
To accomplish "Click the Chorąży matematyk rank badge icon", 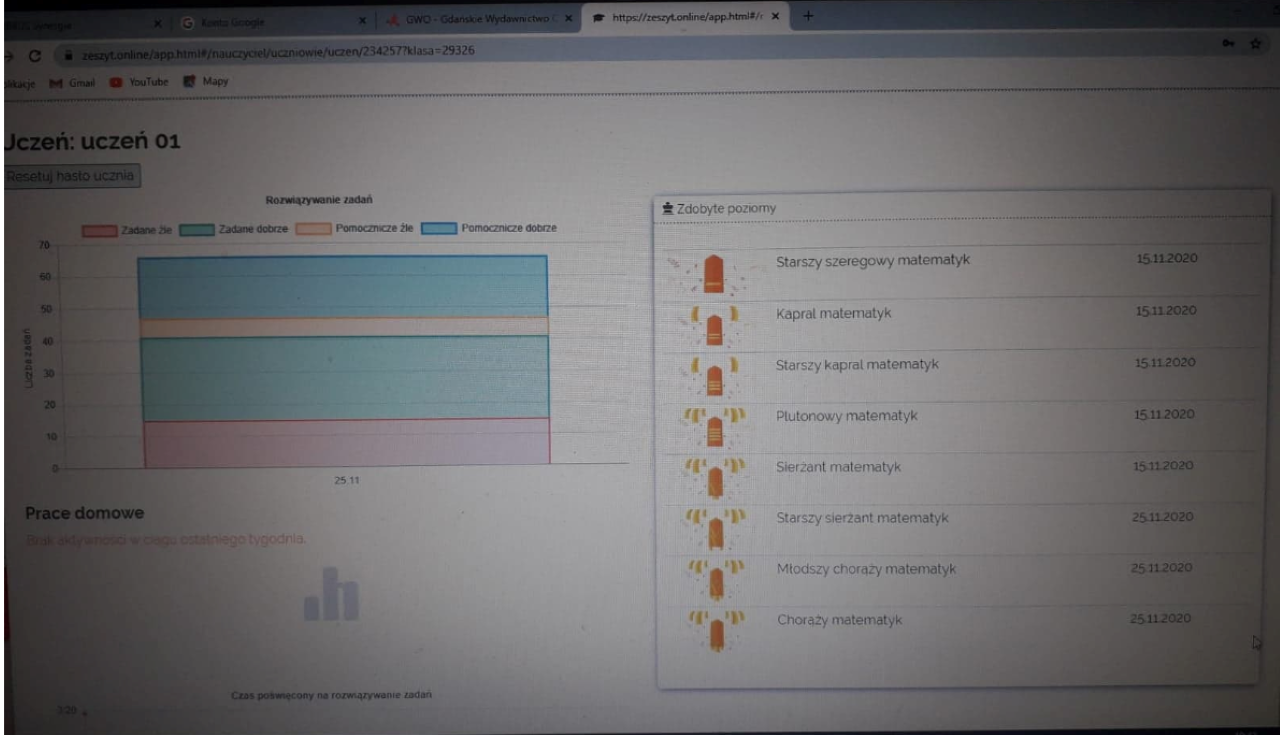I will [715, 630].
